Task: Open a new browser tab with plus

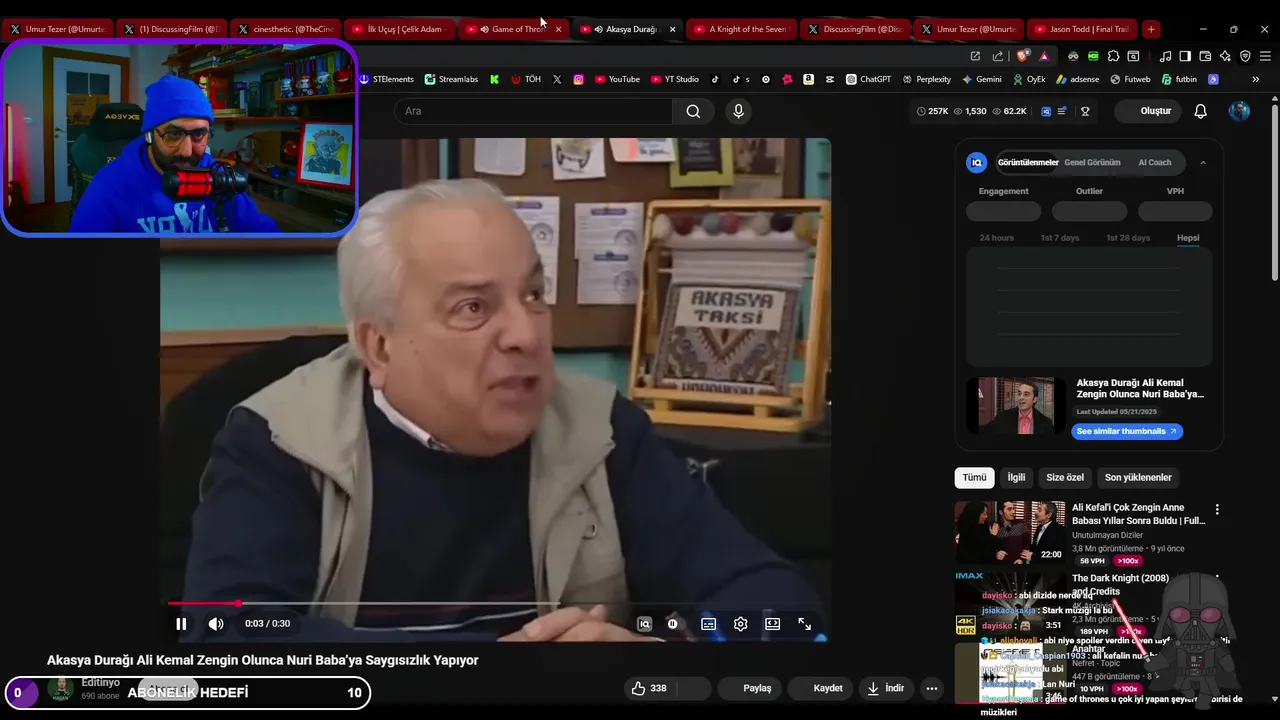Action: [1151, 29]
